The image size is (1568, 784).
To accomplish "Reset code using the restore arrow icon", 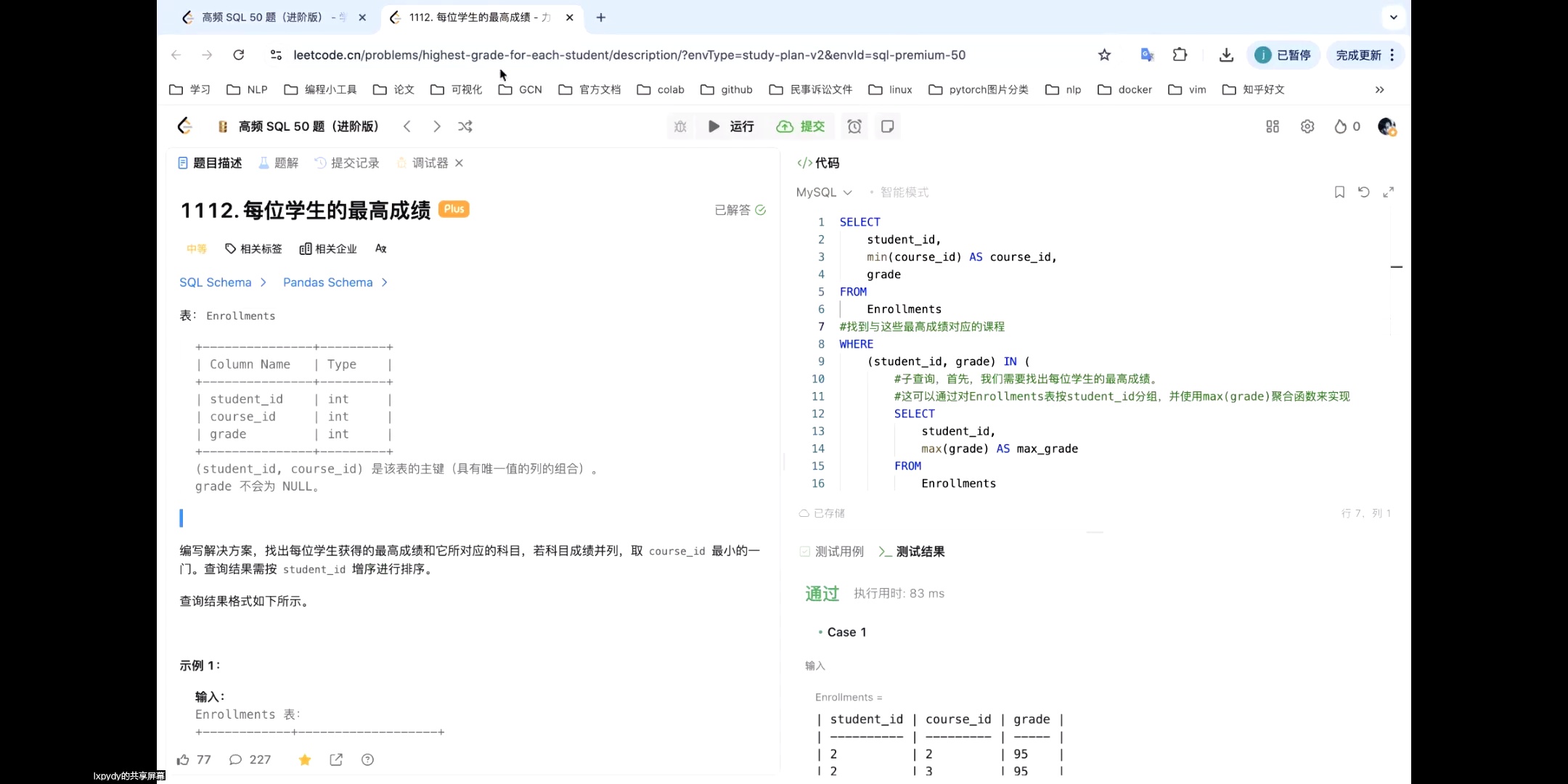I will [1364, 192].
